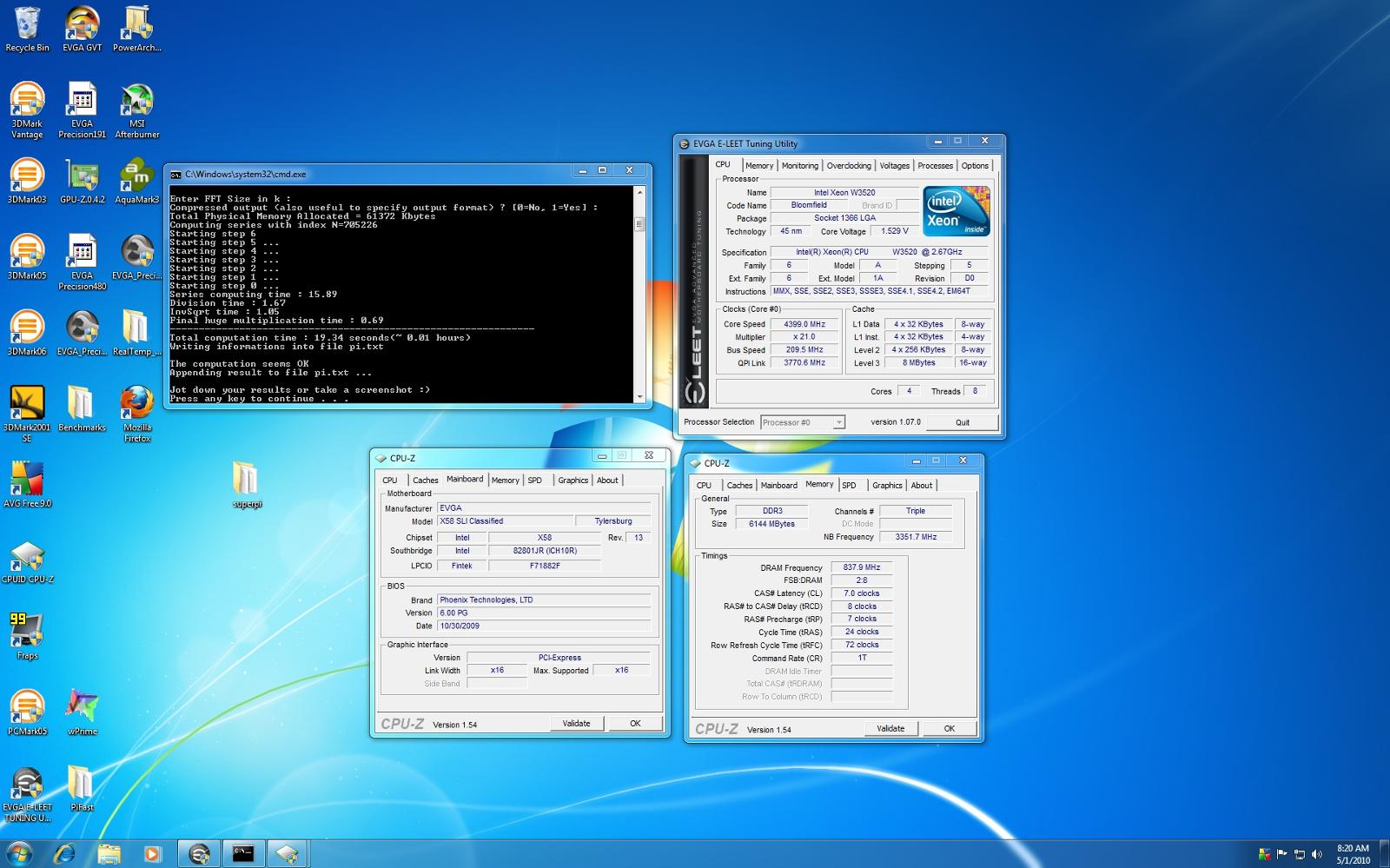The width and height of the screenshot is (1390, 868).
Task: Open EVGA E-LEET Tuning Utility shortcut
Action: [27, 794]
